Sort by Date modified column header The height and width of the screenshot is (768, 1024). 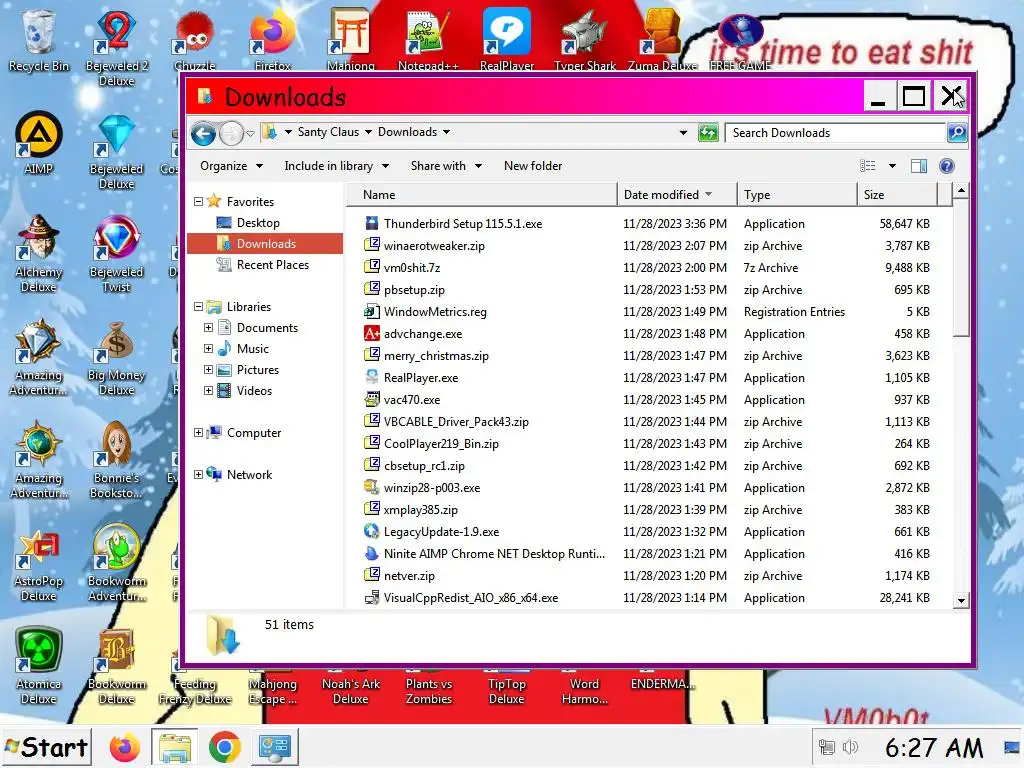(x=677, y=195)
